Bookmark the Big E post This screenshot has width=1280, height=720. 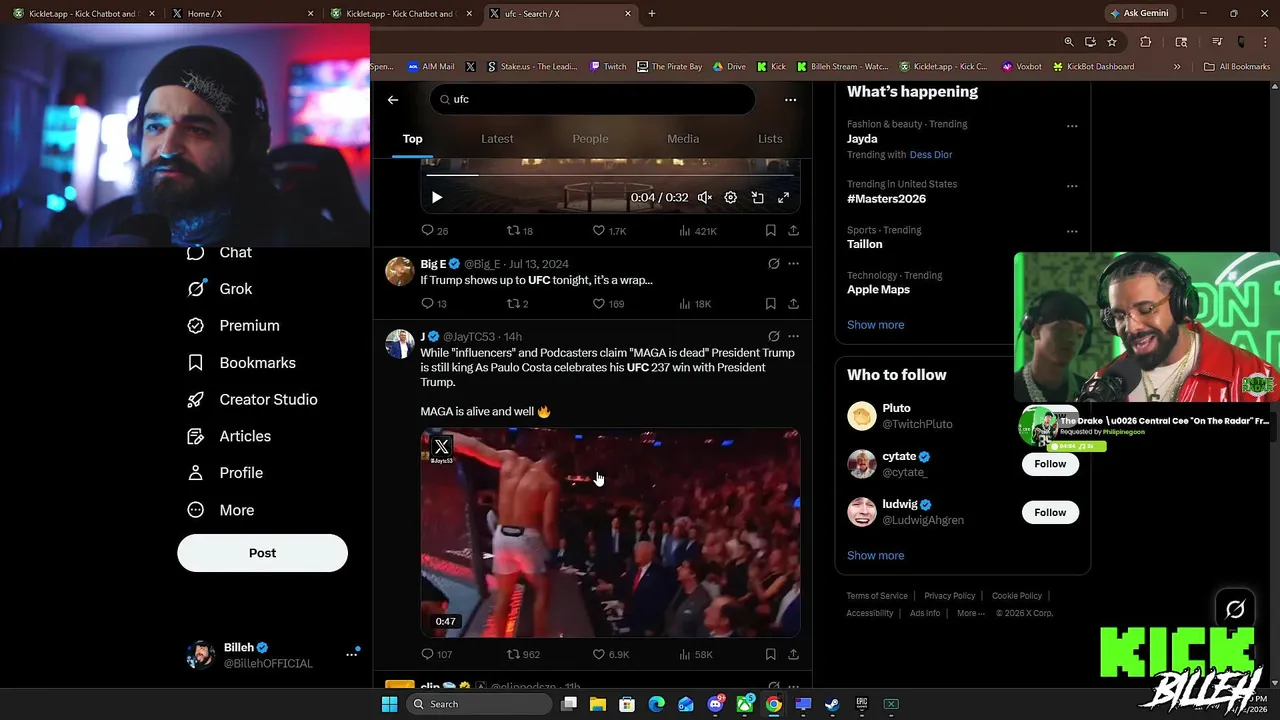tap(770, 304)
